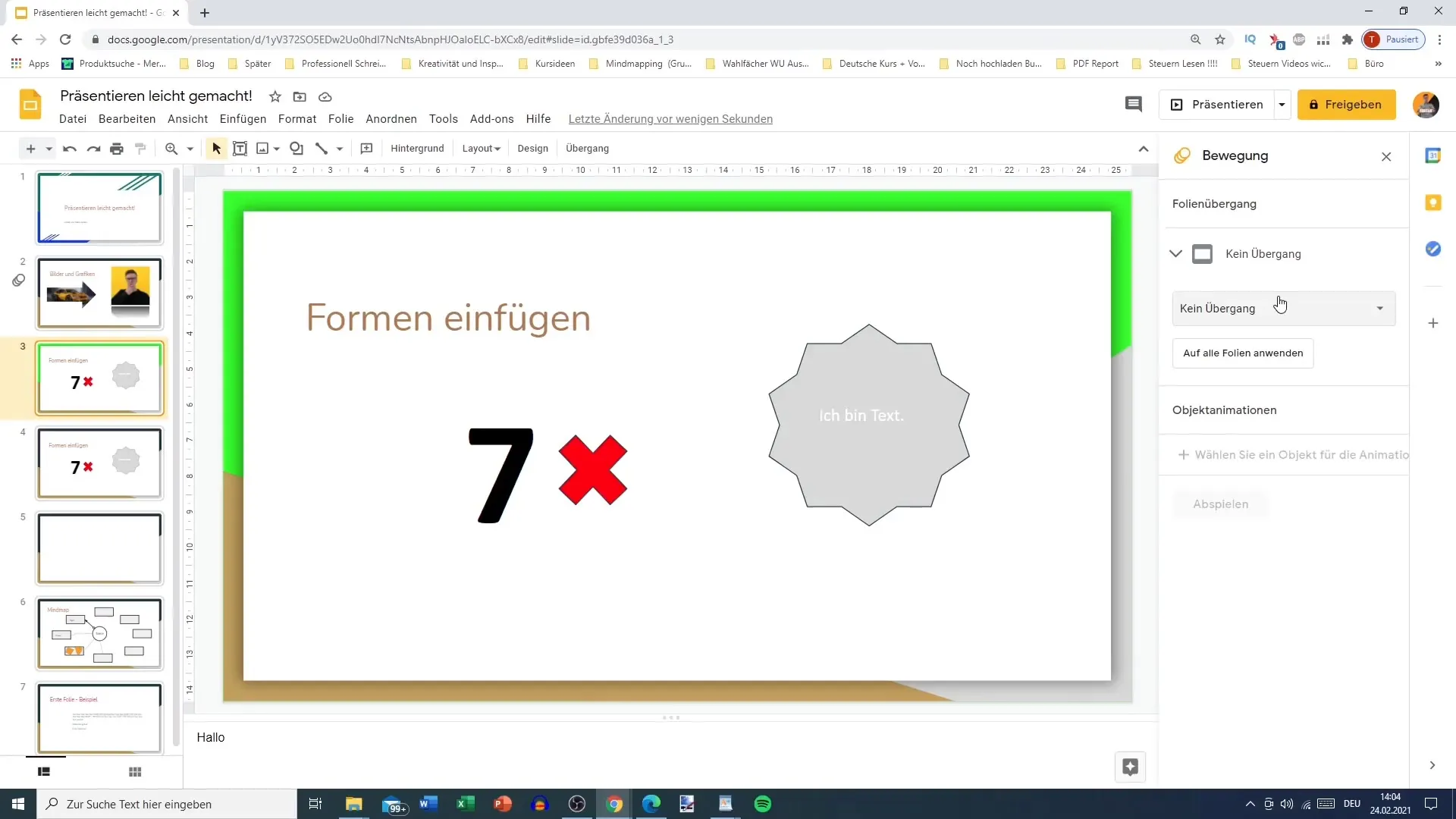Click the print icon
The image size is (1456, 819).
click(x=117, y=149)
